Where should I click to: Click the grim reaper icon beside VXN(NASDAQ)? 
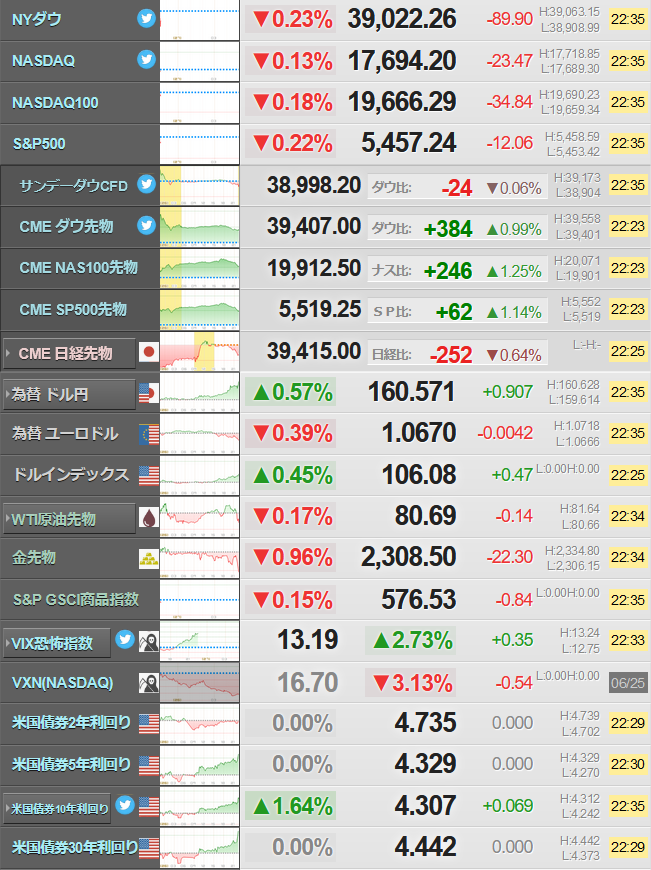(149, 683)
